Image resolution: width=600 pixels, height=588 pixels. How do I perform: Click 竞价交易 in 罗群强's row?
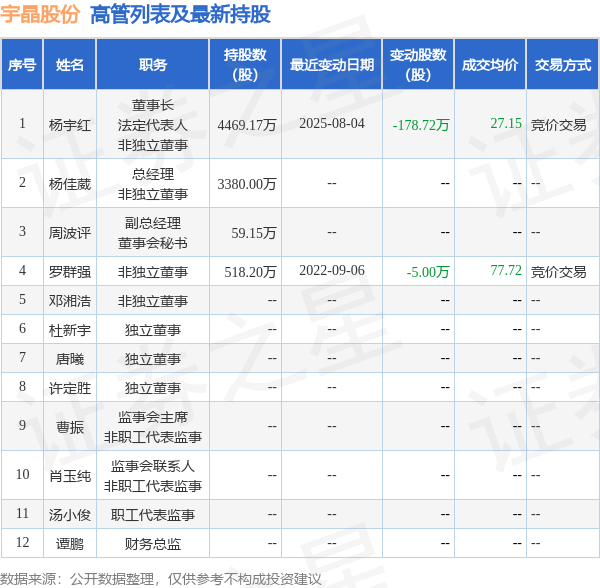tap(558, 272)
